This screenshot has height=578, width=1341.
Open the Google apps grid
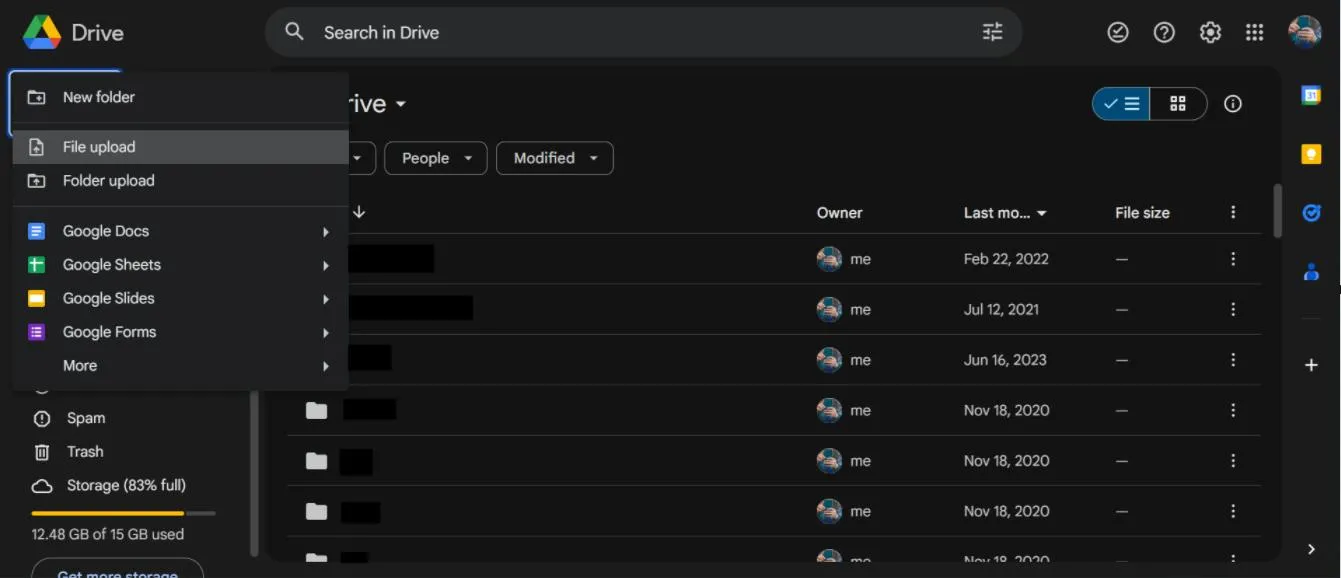coord(1255,32)
